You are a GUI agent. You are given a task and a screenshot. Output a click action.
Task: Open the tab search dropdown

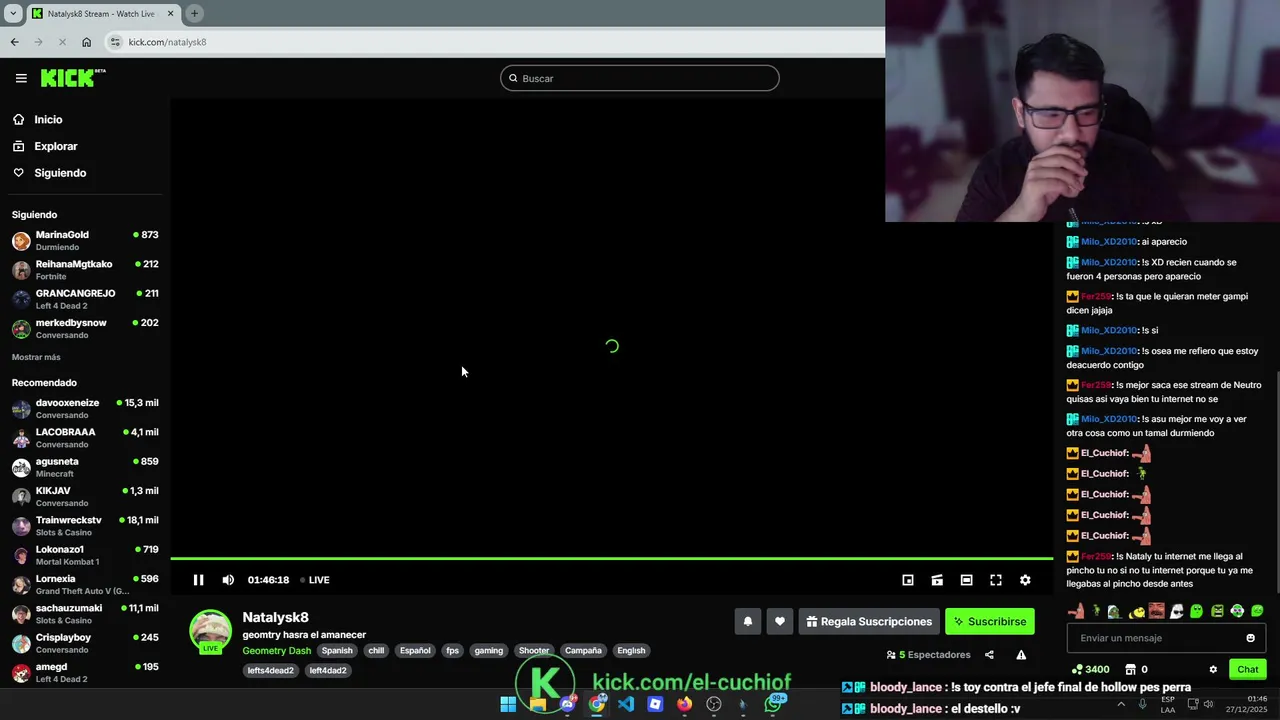click(x=13, y=14)
